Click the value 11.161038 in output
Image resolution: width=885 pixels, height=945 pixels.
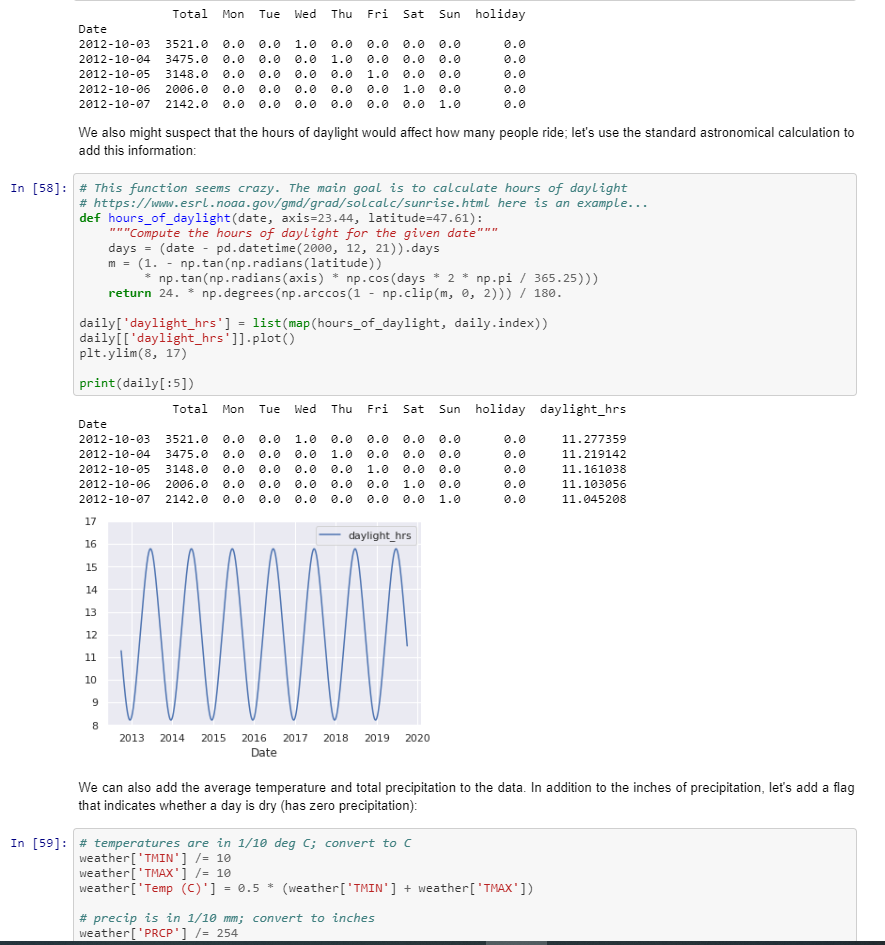pyautogui.click(x=594, y=469)
